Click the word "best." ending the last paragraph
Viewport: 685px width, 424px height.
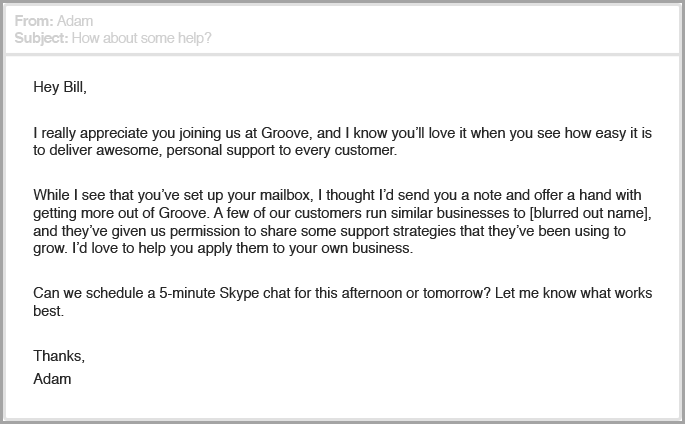(x=48, y=311)
